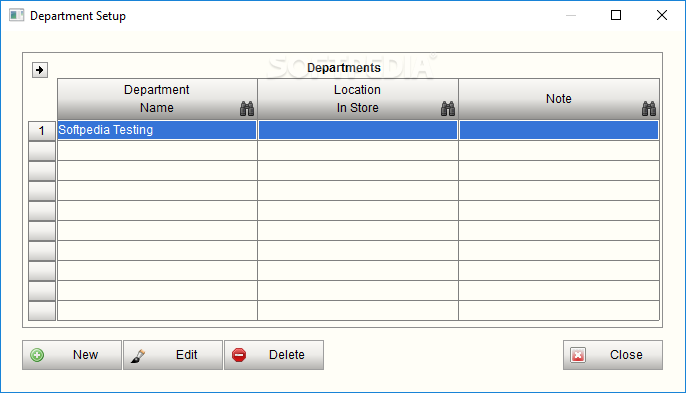686x393 pixels.
Task: Click the Edit button with brush icon
Action: coord(173,355)
